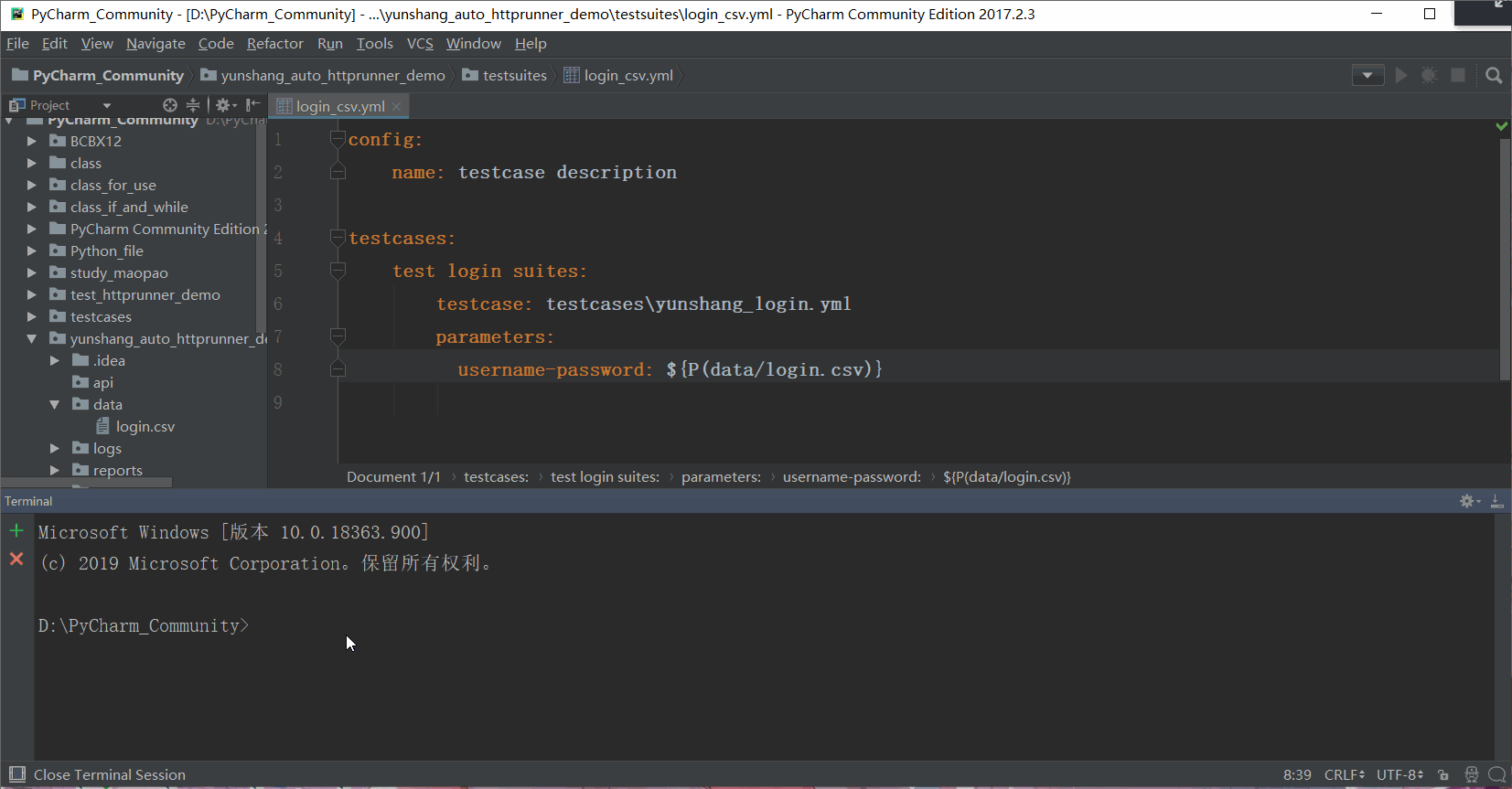Screen dimensions: 1512x789
Task: Collapse all nodes in the Project panel
Action: (193, 105)
